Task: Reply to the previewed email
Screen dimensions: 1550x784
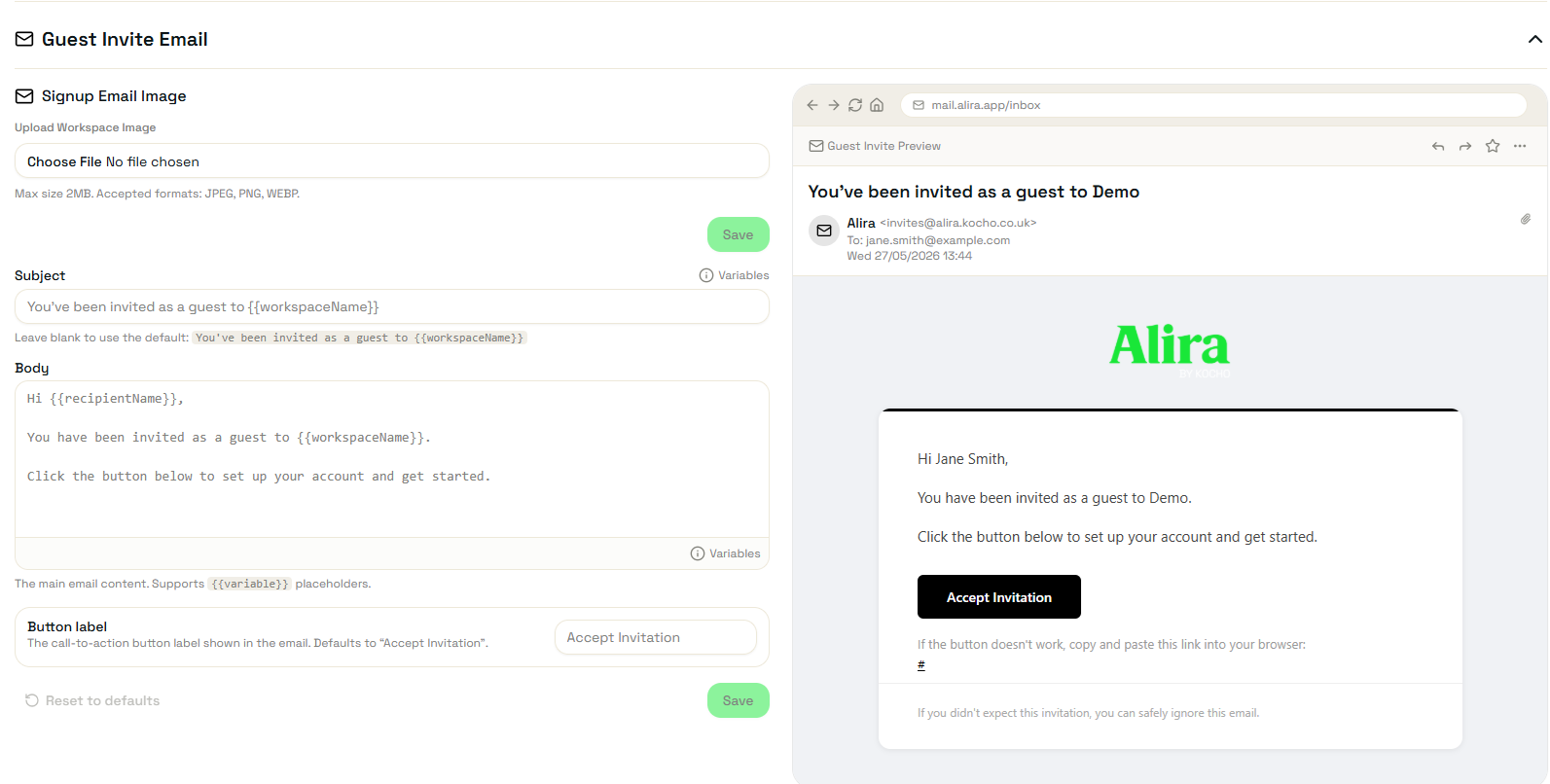Action: 1438,146
